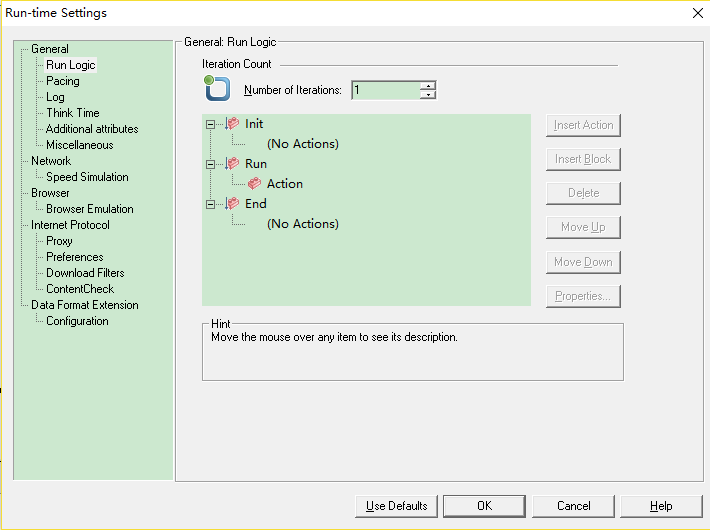
Task: Collapse the Run node
Action: pos(210,164)
